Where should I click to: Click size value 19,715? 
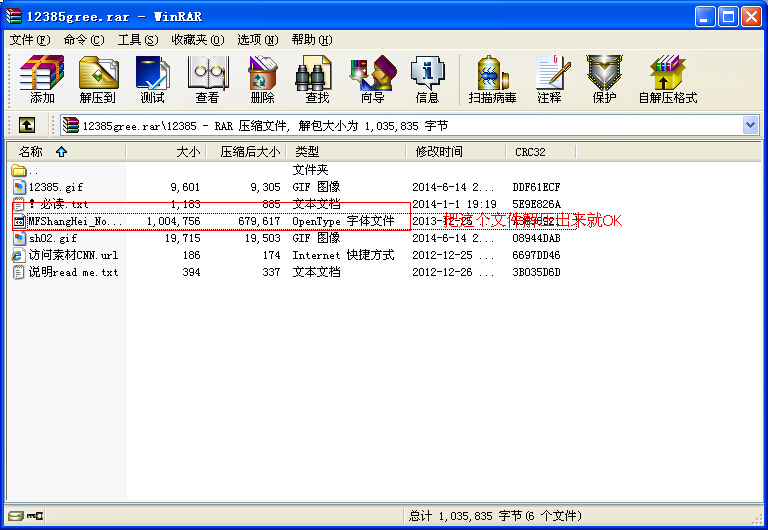coord(182,239)
